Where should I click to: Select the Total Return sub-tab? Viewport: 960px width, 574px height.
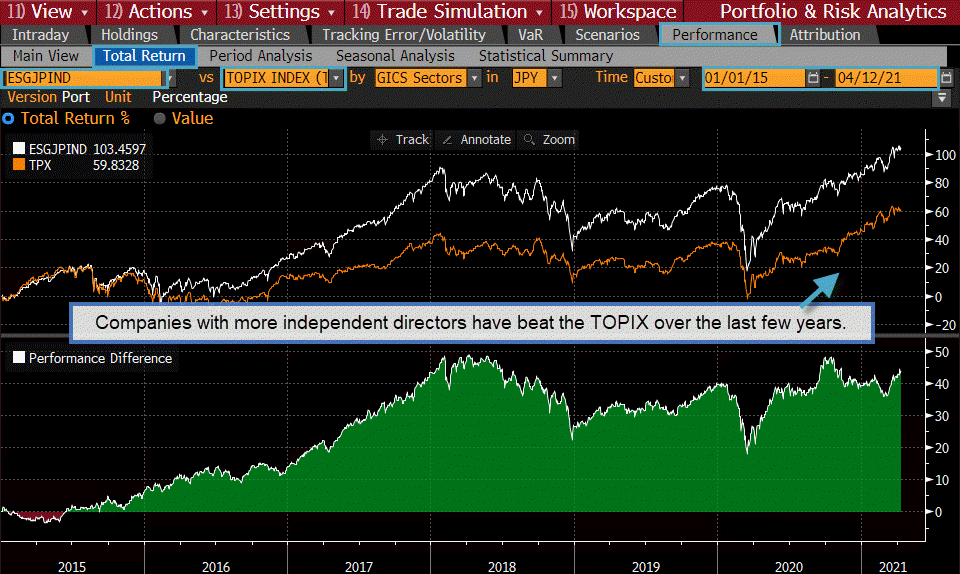(144, 56)
